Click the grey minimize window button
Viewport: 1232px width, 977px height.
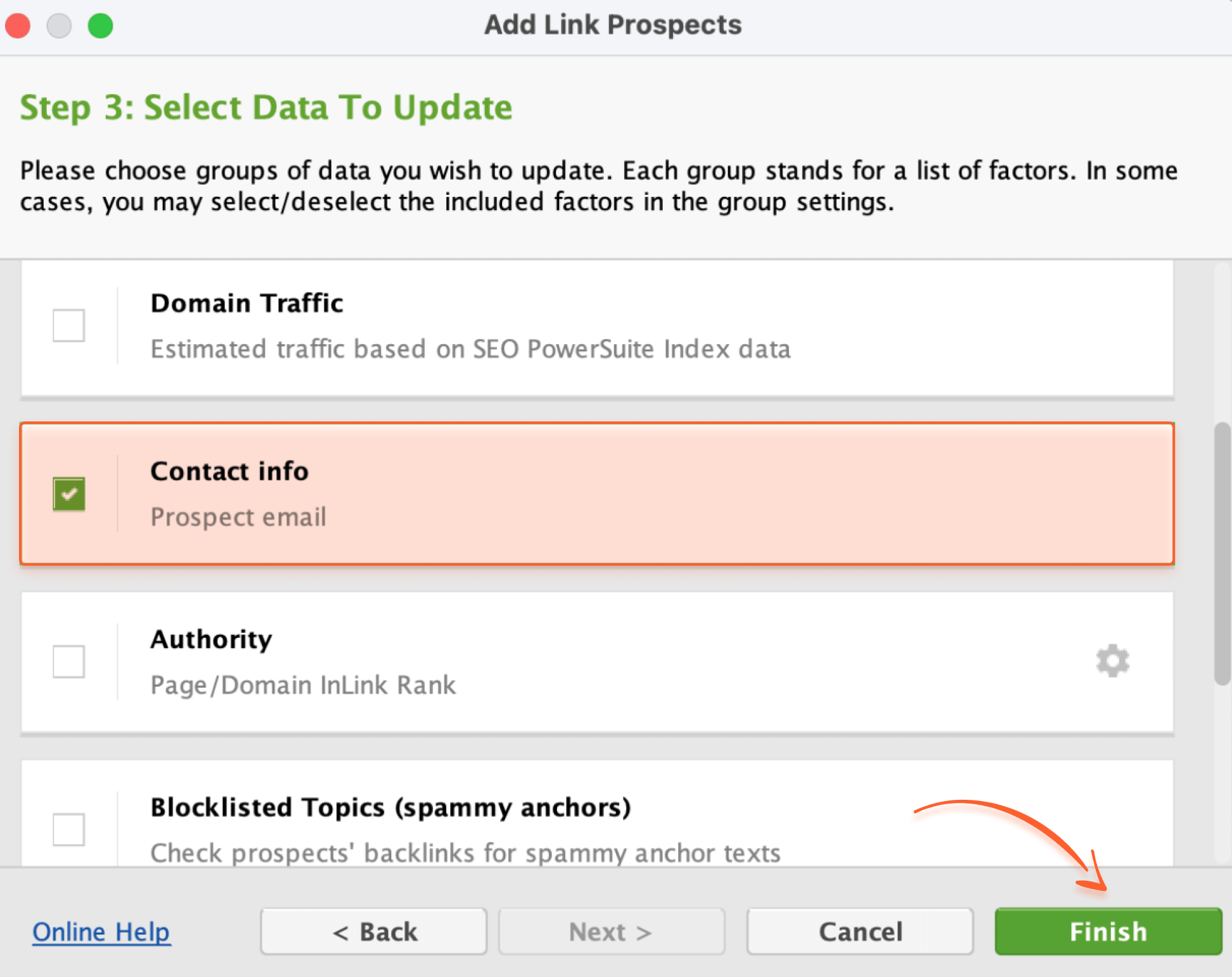pos(59,26)
